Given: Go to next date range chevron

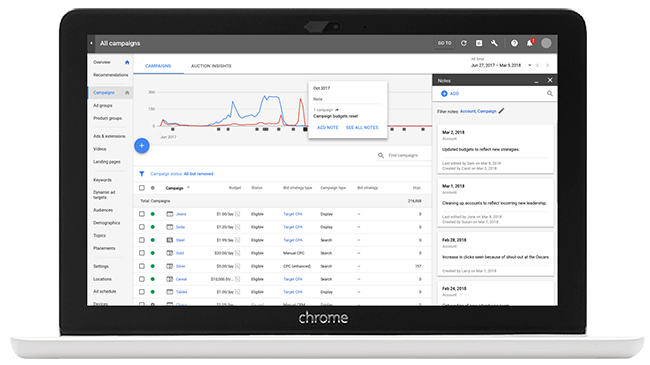Looking at the screenshot, I should [548, 66].
